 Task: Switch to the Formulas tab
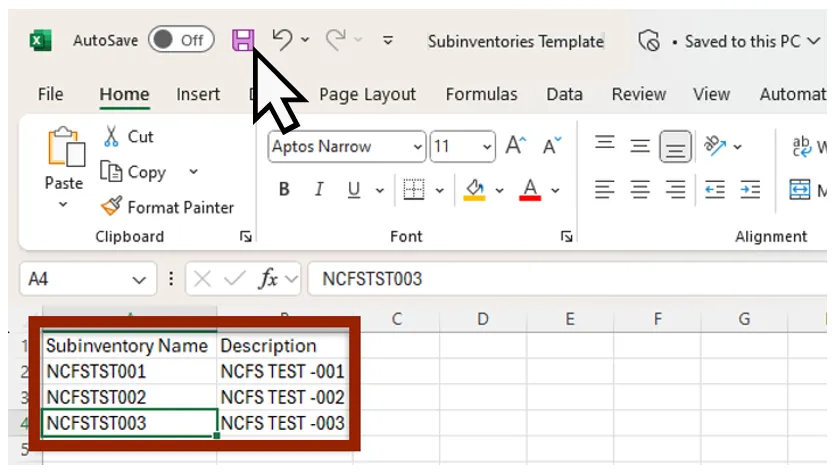tap(481, 94)
